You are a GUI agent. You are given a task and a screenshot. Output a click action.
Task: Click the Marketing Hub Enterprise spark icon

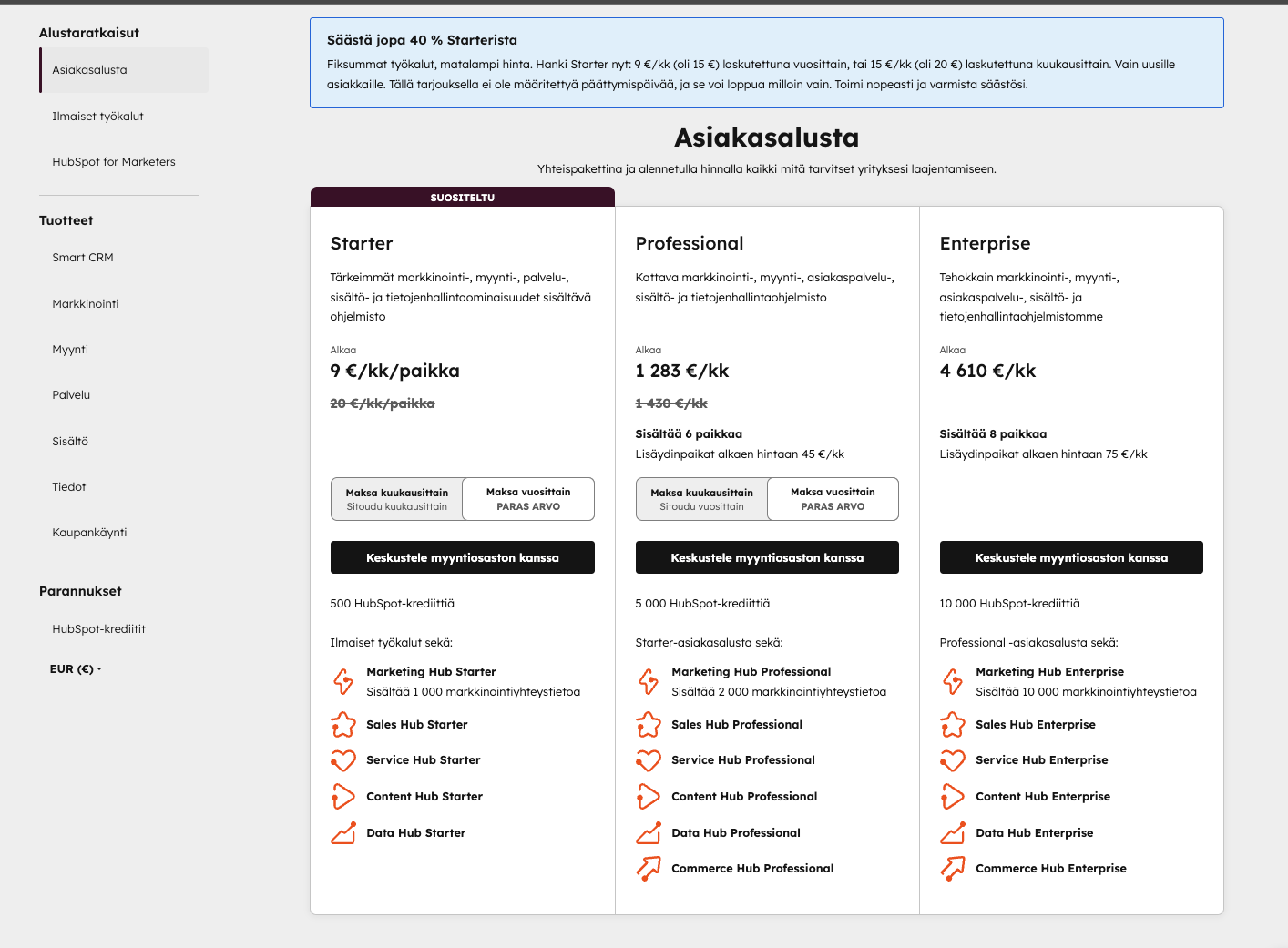coord(953,681)
